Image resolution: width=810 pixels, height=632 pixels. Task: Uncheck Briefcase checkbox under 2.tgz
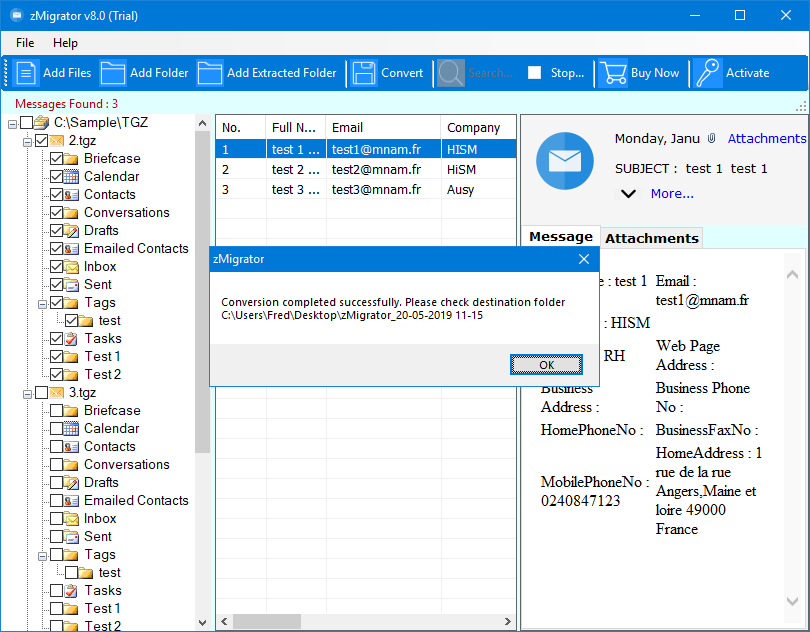(57, 159)
